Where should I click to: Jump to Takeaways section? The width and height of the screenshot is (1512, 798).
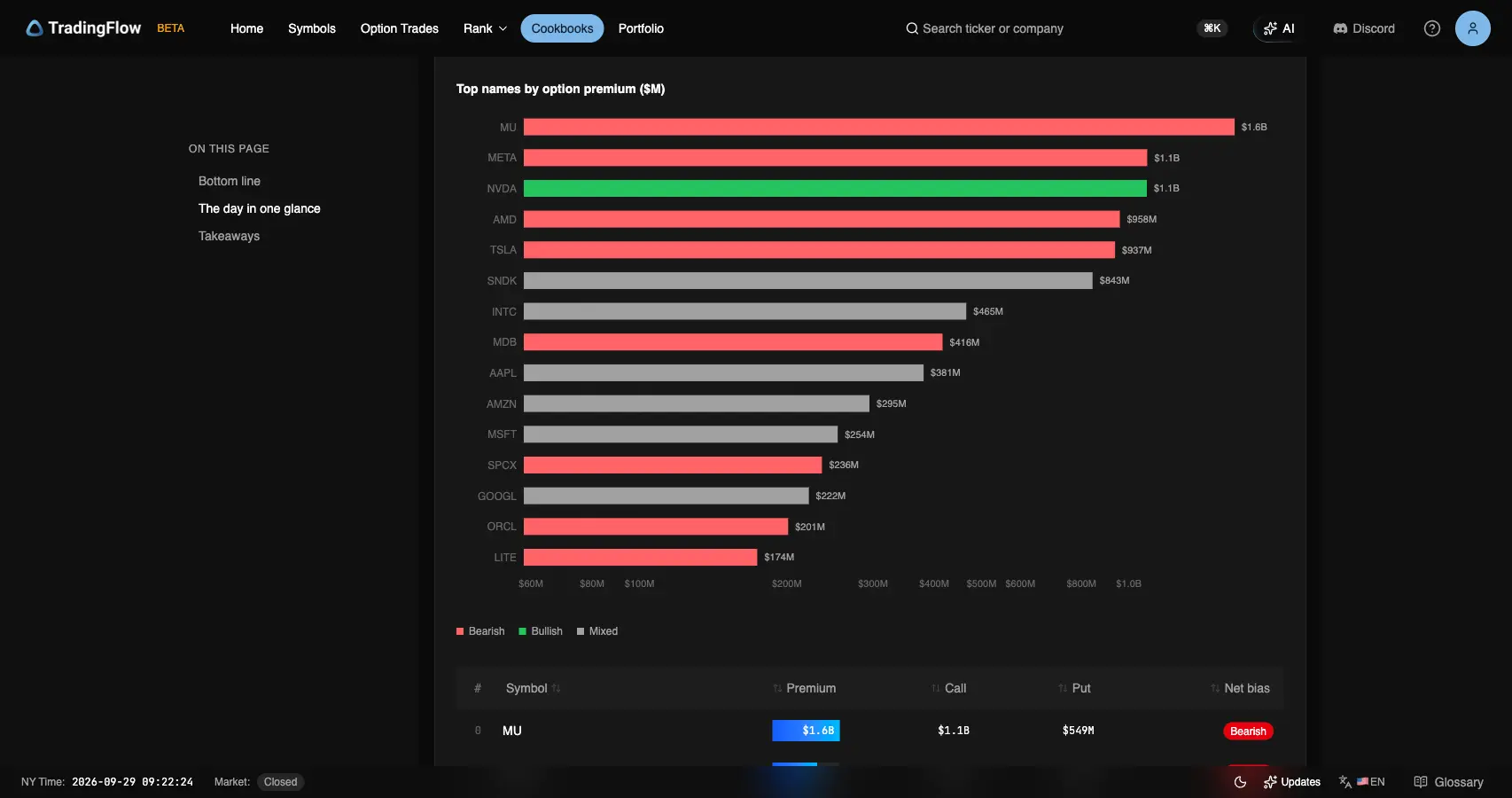[x=229, y=236]
